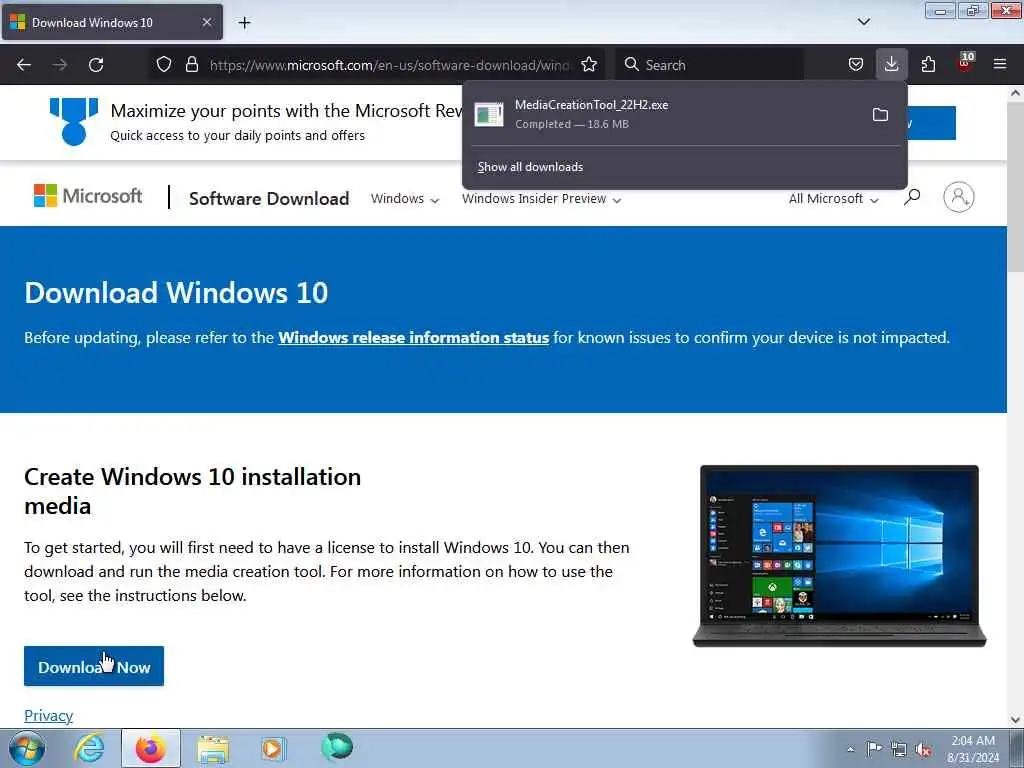Open a new tab with the plus button
1024x768 pixels.
click(x=244, y=23)
